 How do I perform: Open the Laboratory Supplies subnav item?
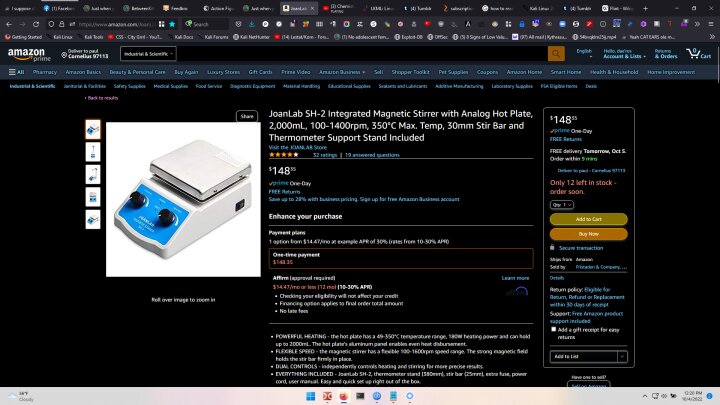[512, 86]
